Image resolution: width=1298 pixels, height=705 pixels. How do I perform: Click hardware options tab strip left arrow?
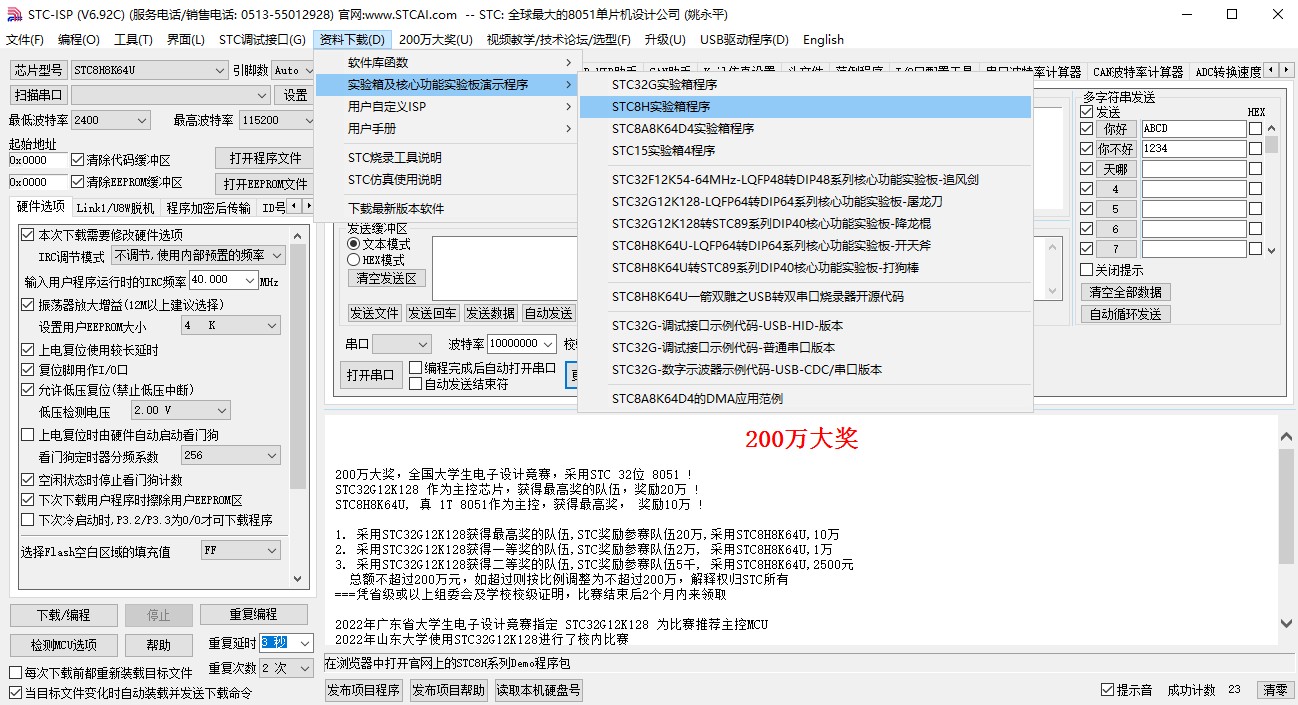pos(294,208)
